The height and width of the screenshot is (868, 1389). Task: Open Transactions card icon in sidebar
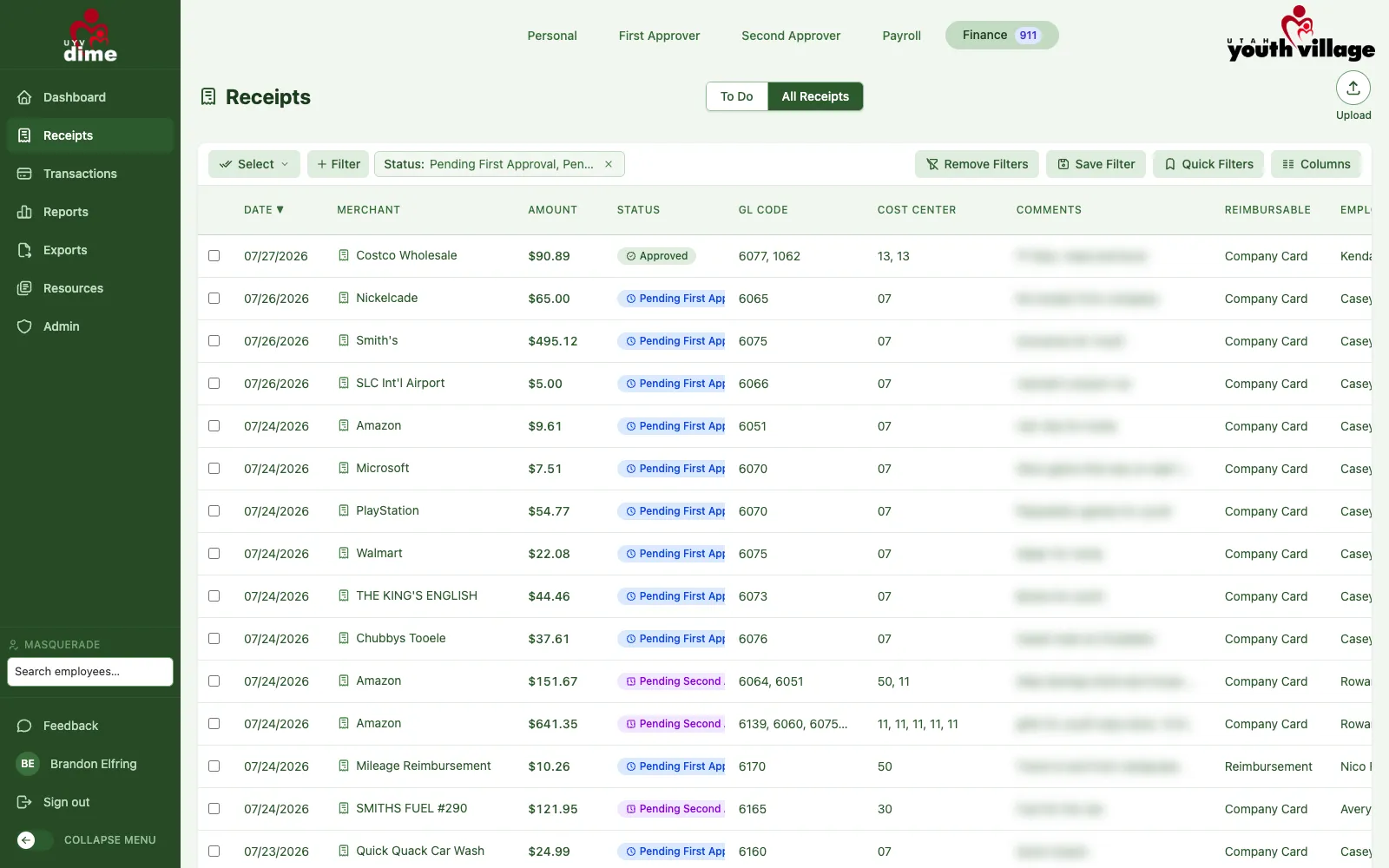[x=24, y=174]
